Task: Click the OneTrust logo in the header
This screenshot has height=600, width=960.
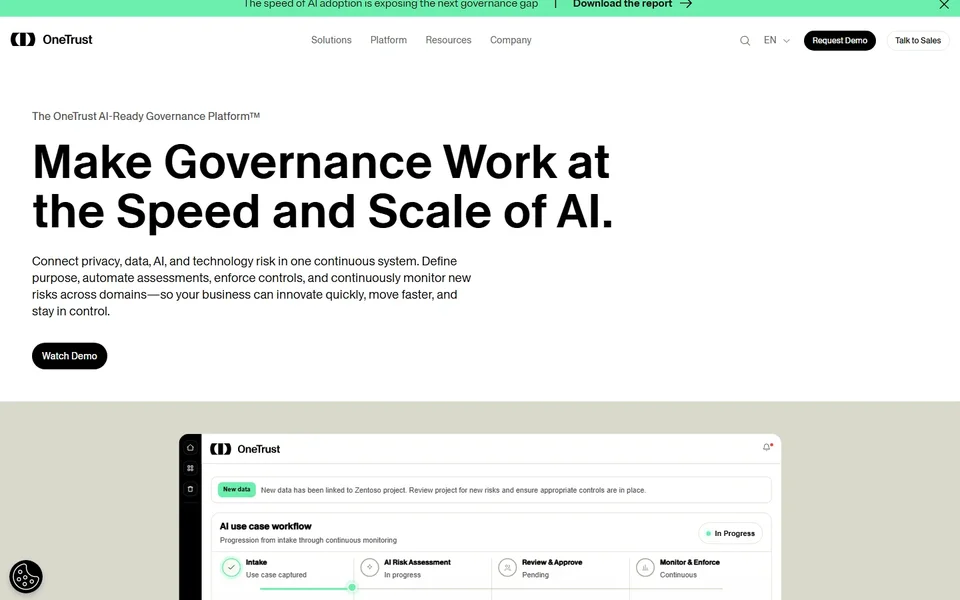Action: click(x=51, y=40)
